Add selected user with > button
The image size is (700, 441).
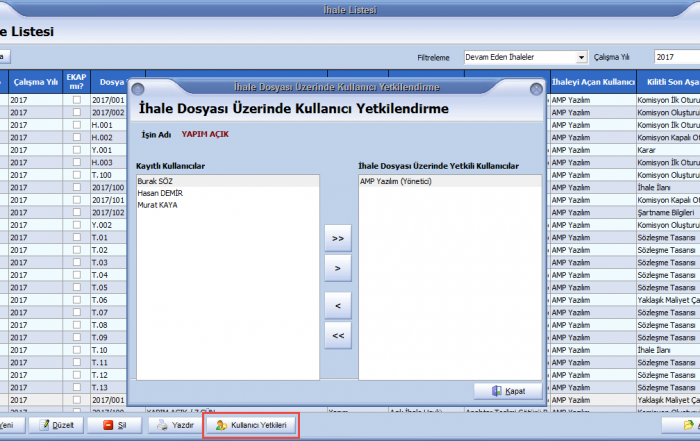(338, 269)
